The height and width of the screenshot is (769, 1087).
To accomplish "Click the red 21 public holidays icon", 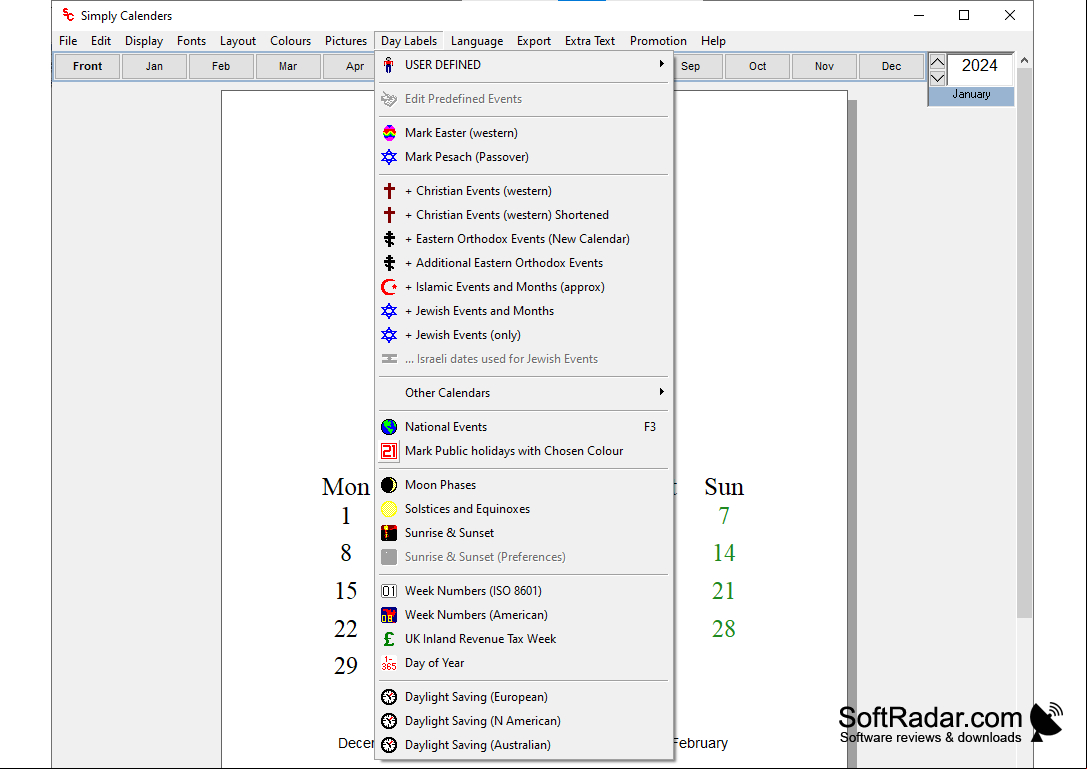I will tap(389, 451).
